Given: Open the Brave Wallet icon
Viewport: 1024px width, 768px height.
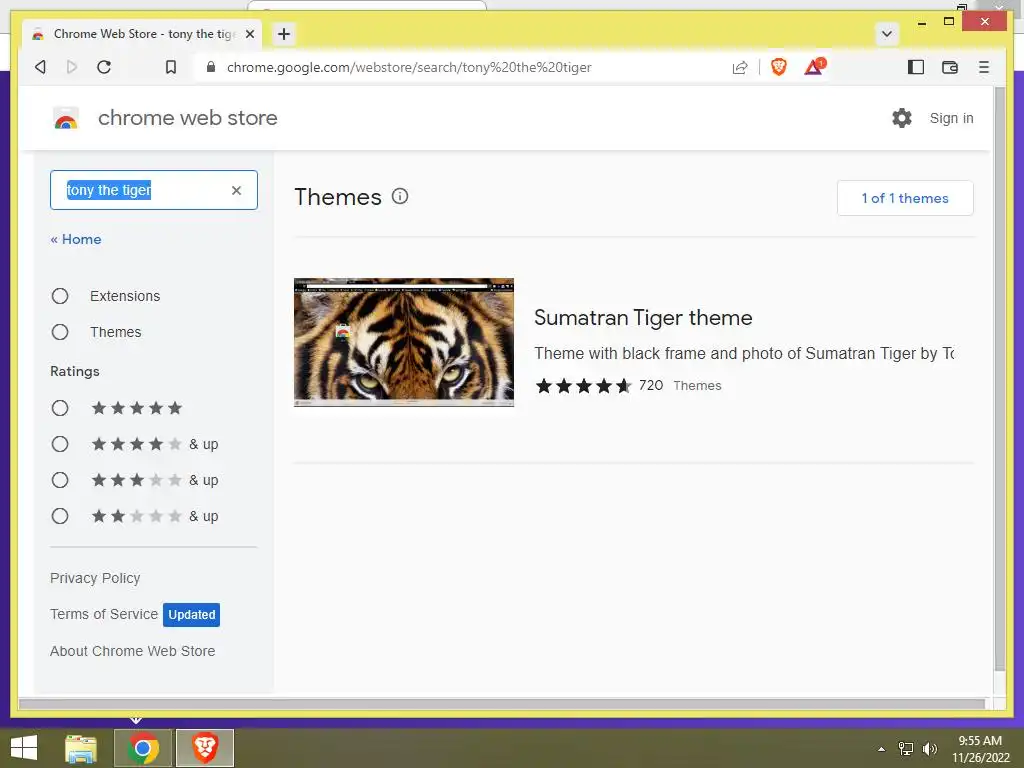Looking at the screenshot, I should tap(950, 67).
